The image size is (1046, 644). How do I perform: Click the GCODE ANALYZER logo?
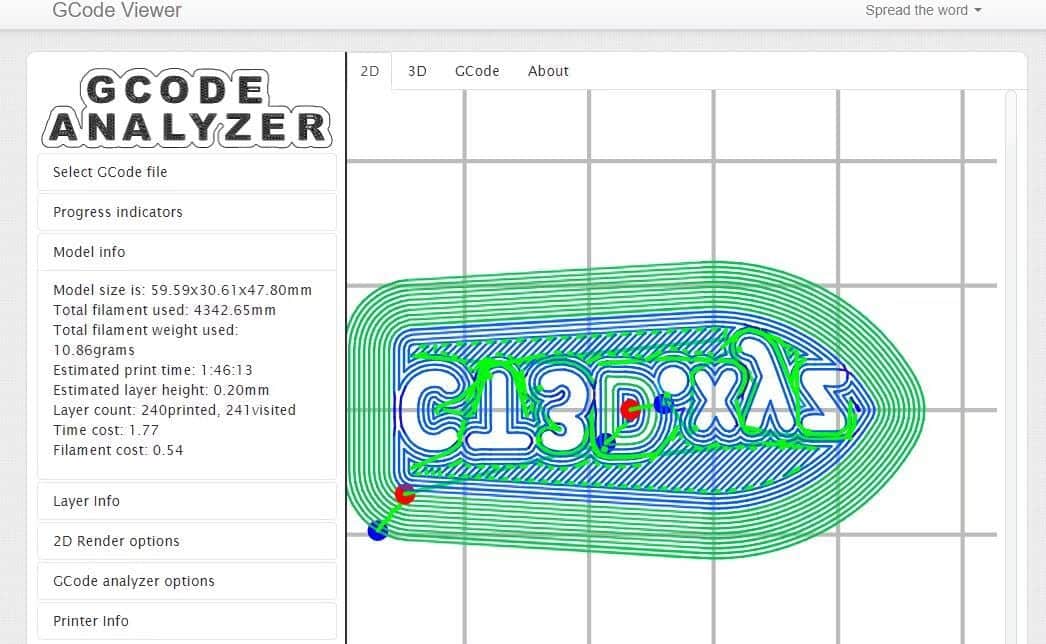pyautogui.click(x=186, y=106)
